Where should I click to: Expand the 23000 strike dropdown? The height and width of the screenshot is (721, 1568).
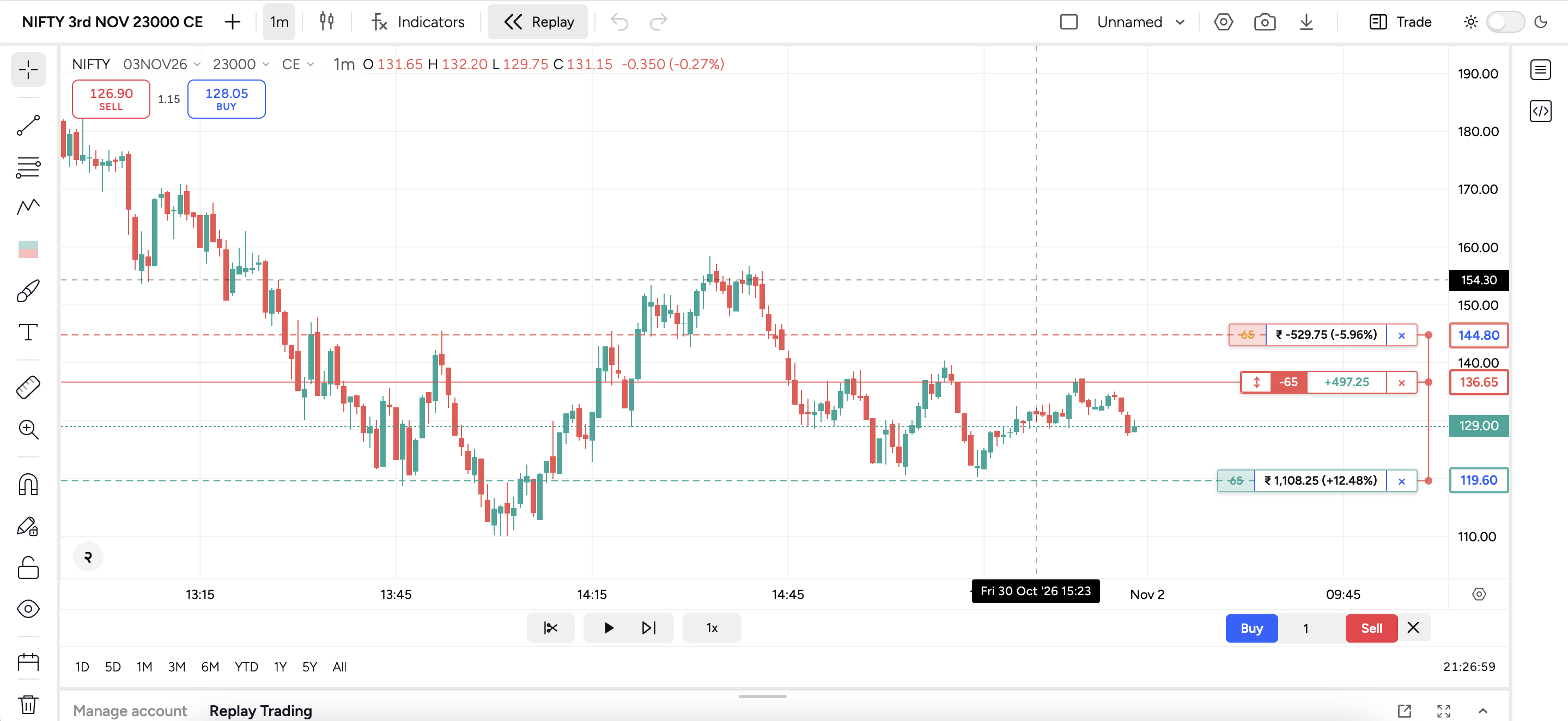(x=240, y=64)
